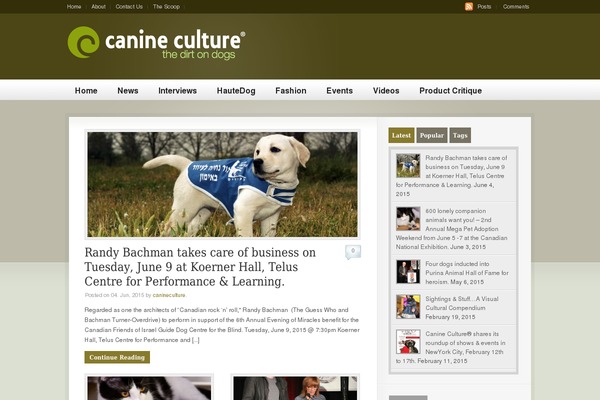Image resolution: width=600 pixels, height=400 pixels.
Task: Subscribe to the Comments feed
Action: pos(516,7)
